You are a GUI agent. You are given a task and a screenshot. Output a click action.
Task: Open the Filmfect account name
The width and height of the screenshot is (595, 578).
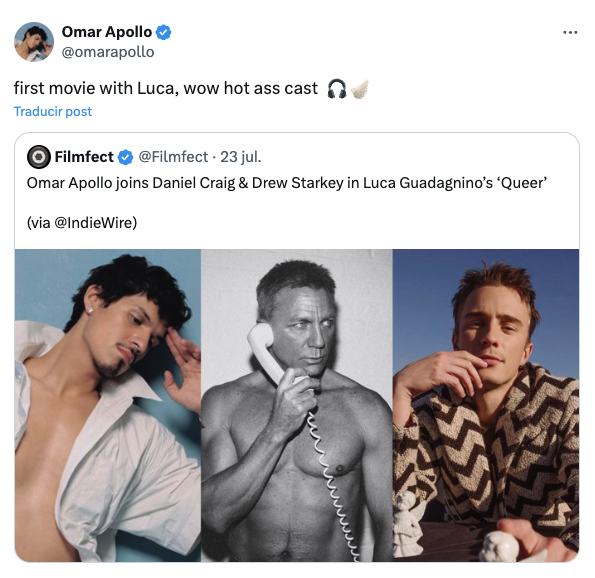point(84,157)
